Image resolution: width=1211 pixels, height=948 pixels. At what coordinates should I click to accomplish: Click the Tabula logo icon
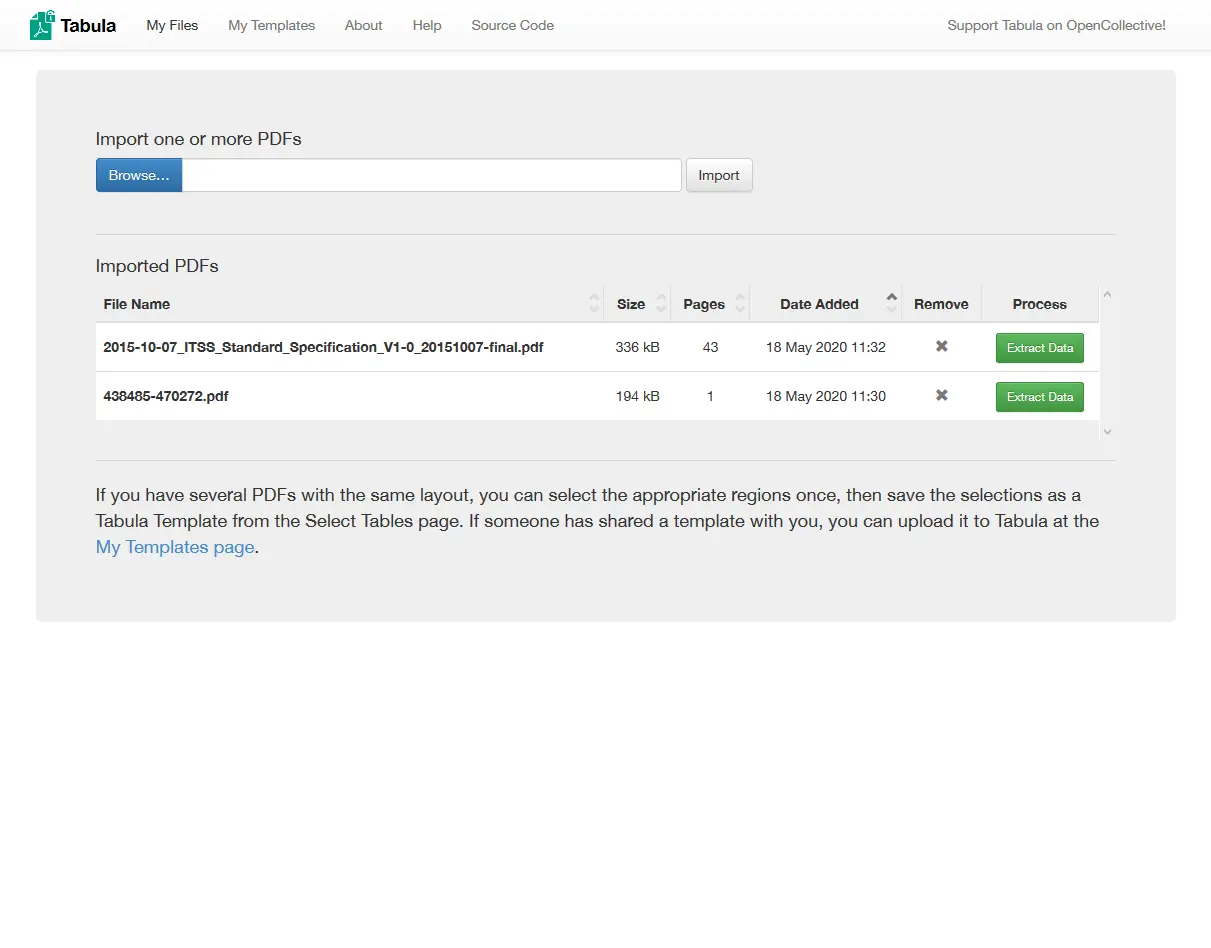pos(42,25)
